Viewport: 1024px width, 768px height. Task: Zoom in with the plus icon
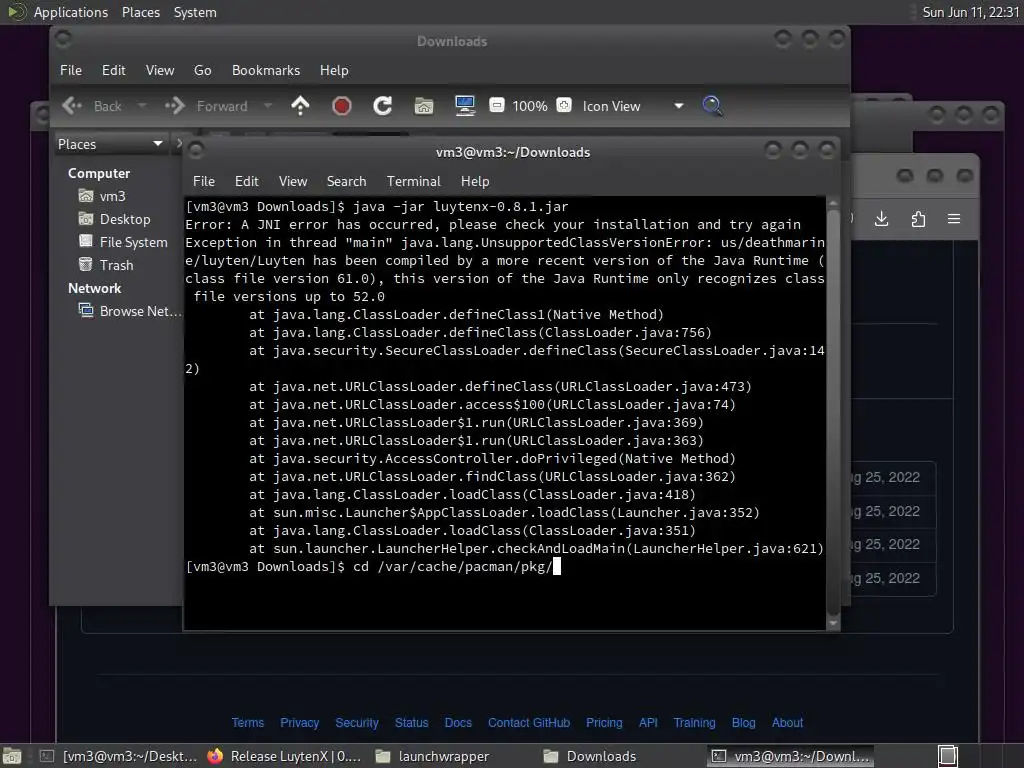coord(564,105)
